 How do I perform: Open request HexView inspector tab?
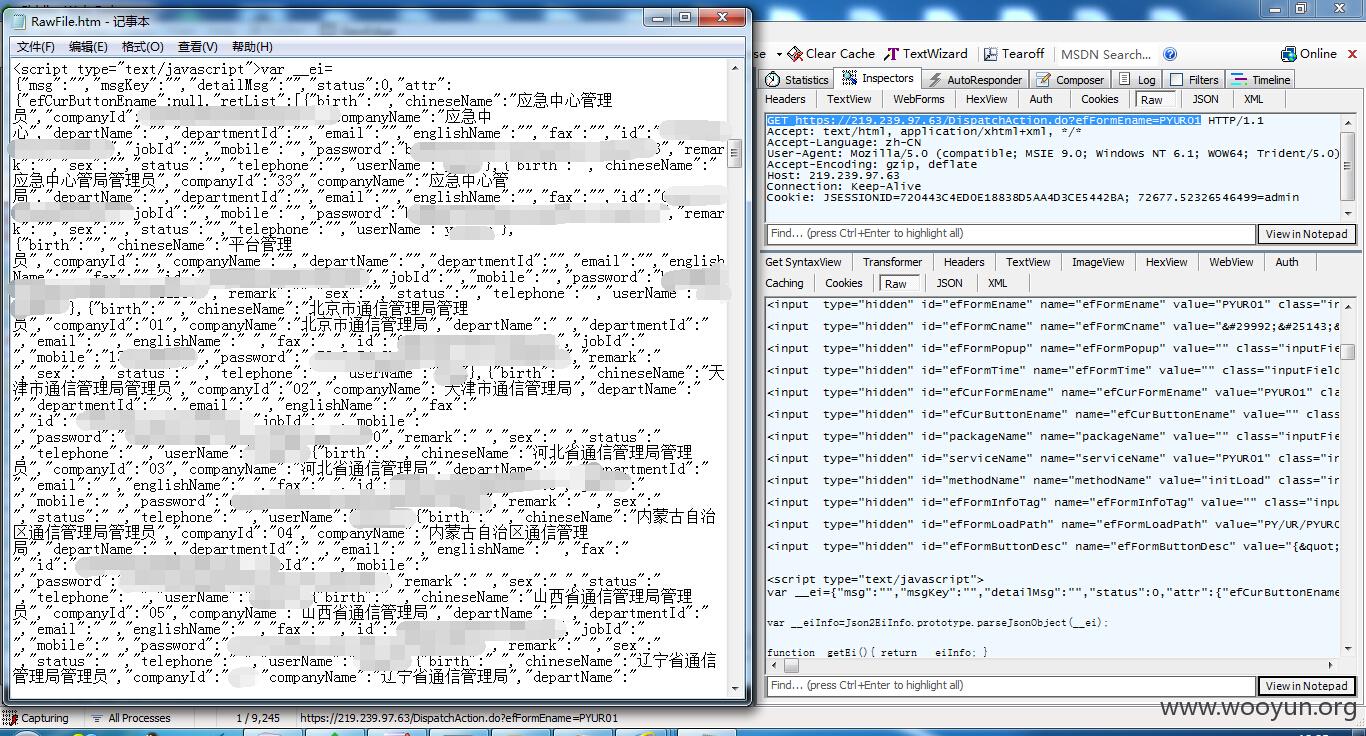pos(986,99)
